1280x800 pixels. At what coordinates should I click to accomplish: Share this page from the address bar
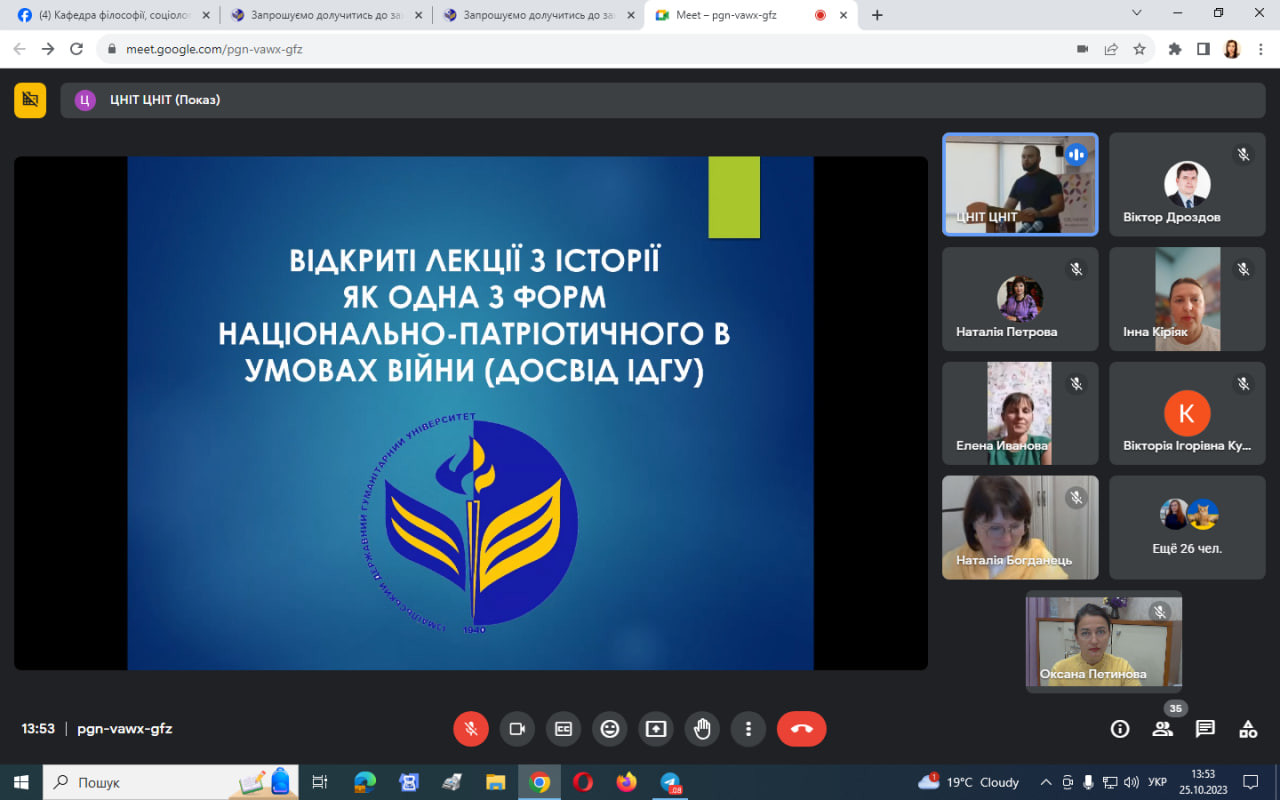[1111, 49]
